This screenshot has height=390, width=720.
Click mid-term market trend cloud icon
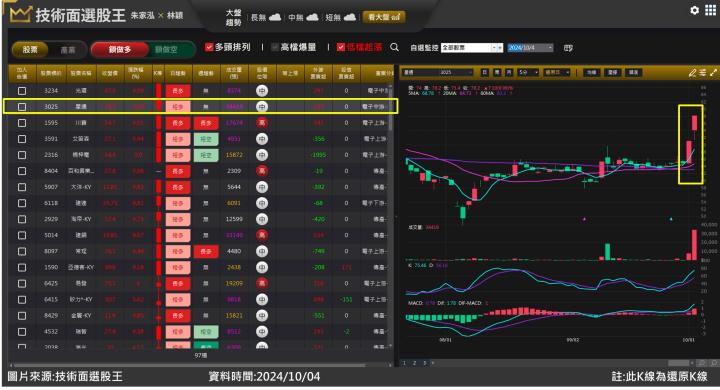pyautogui.click(x=312, y=17)
